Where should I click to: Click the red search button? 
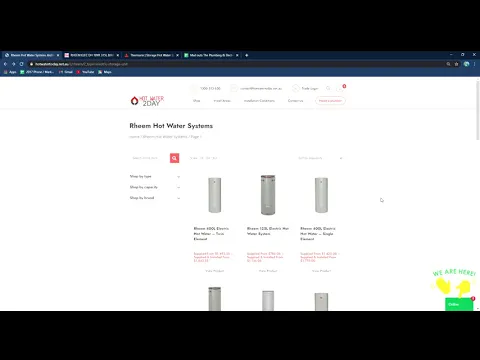coord(174,158)
